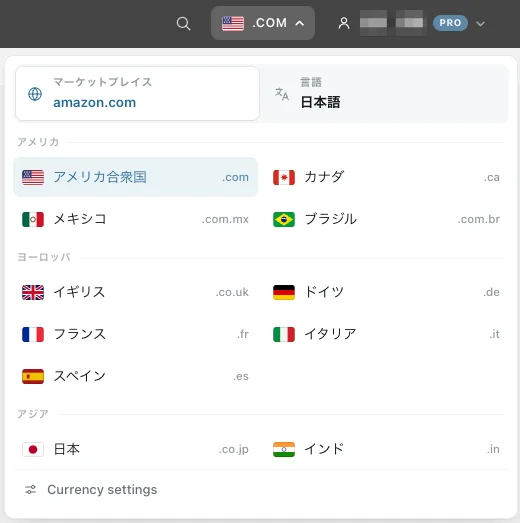Click the .co.uk domain text
Screen dimensions: 520x523
click(232, 292)
